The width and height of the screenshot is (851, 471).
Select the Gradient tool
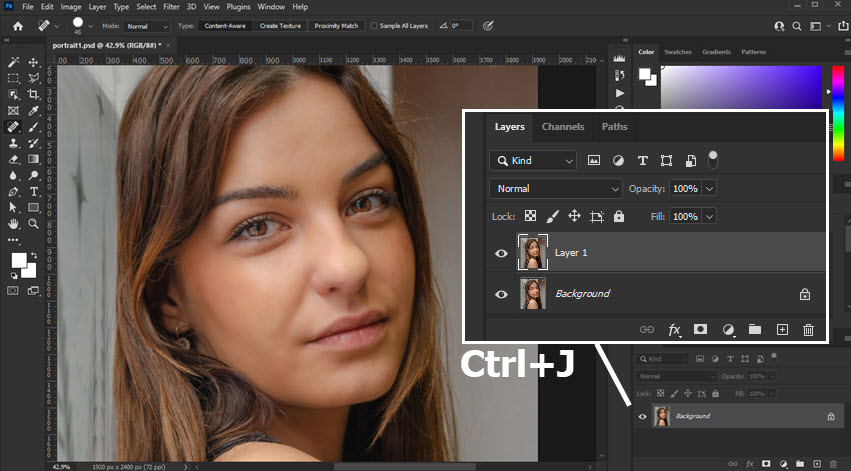(x=34, y=159)
